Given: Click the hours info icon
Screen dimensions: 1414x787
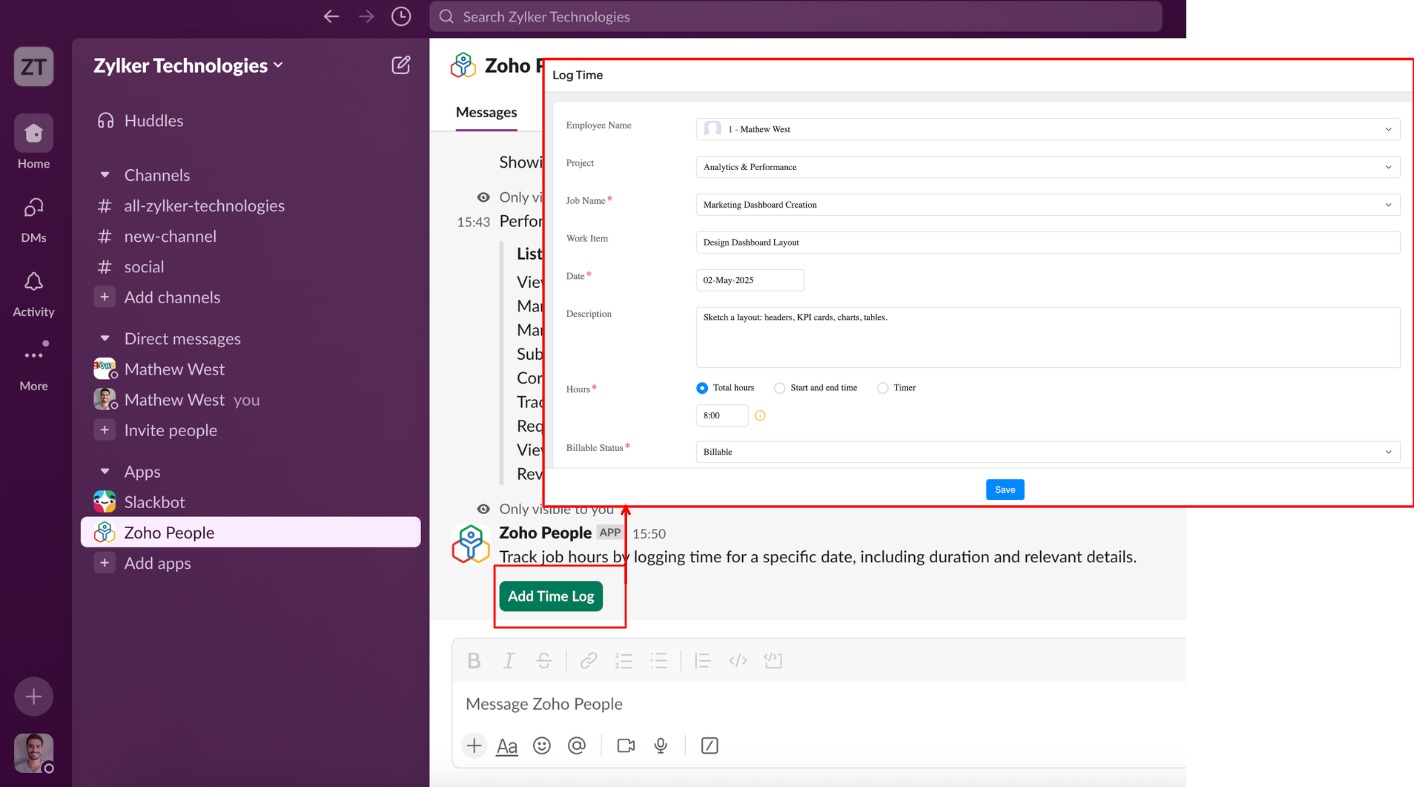Looking at the screenshot, I should point(760,415).
